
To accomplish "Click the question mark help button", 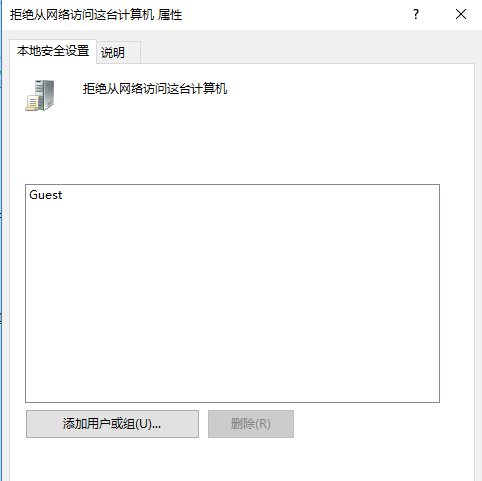I will (416, 14).
